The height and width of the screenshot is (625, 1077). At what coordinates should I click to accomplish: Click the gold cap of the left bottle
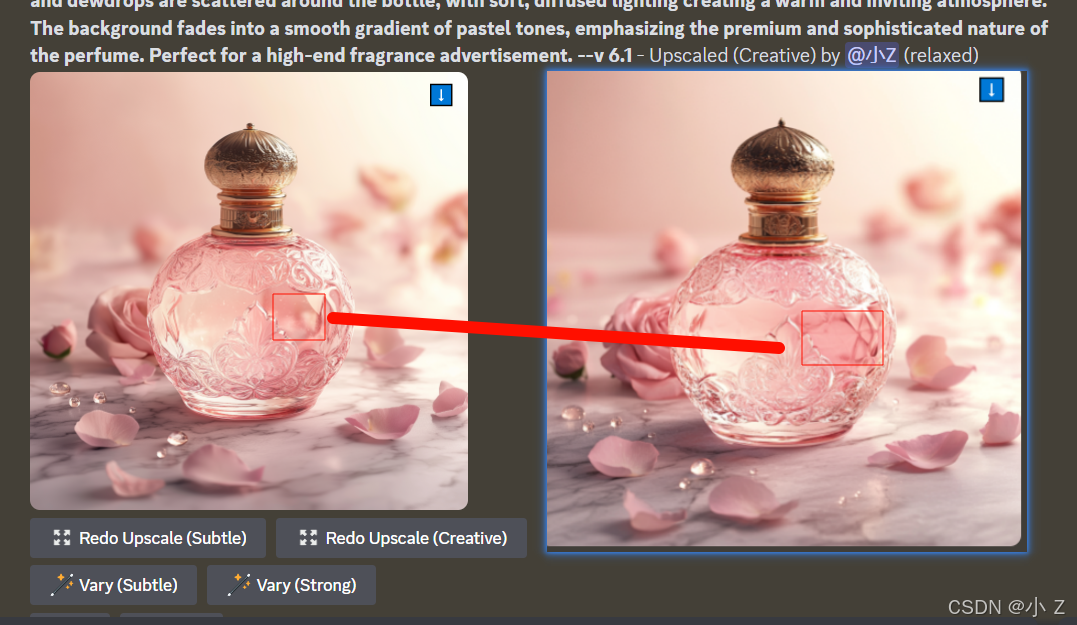coord(251,159)
